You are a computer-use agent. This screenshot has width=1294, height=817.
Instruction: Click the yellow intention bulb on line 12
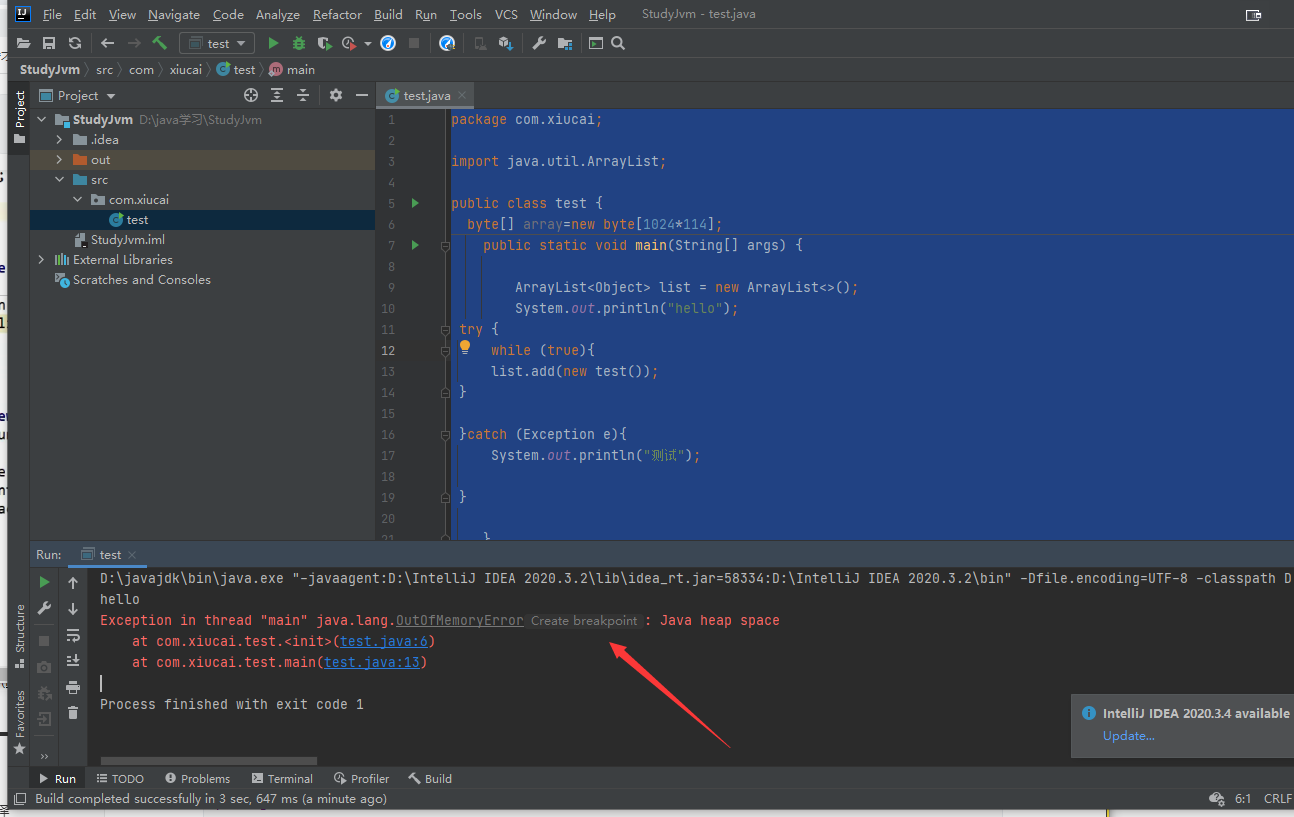(x=465, y=348)
